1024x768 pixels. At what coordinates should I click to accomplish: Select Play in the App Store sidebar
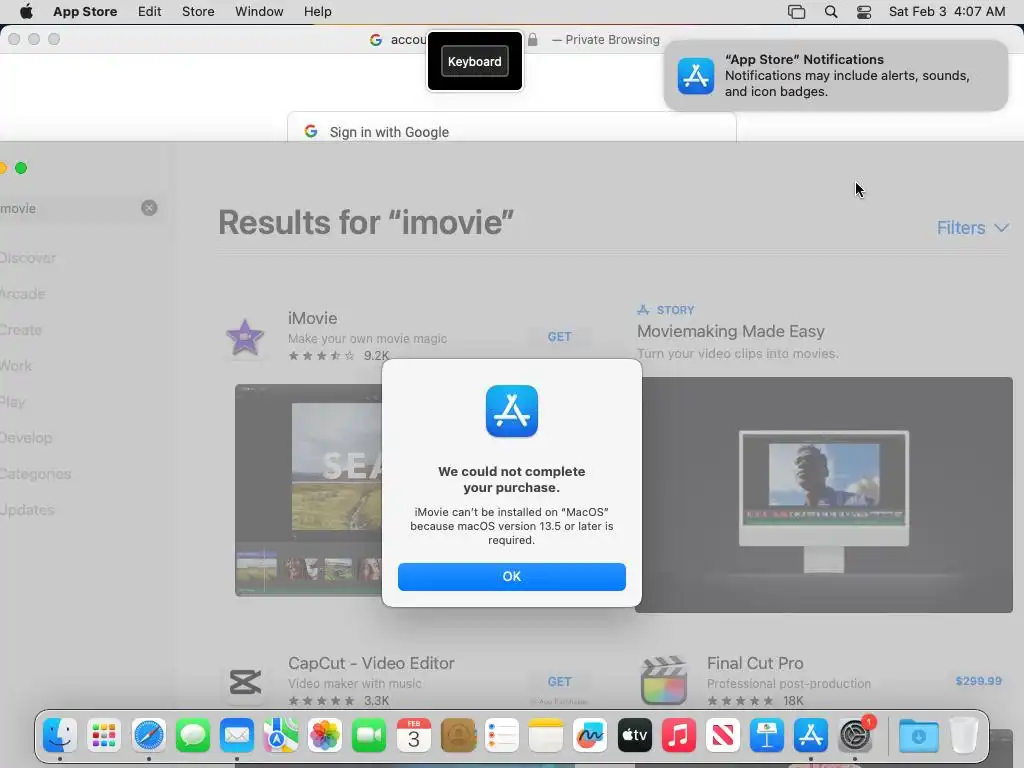click(12, 402)
